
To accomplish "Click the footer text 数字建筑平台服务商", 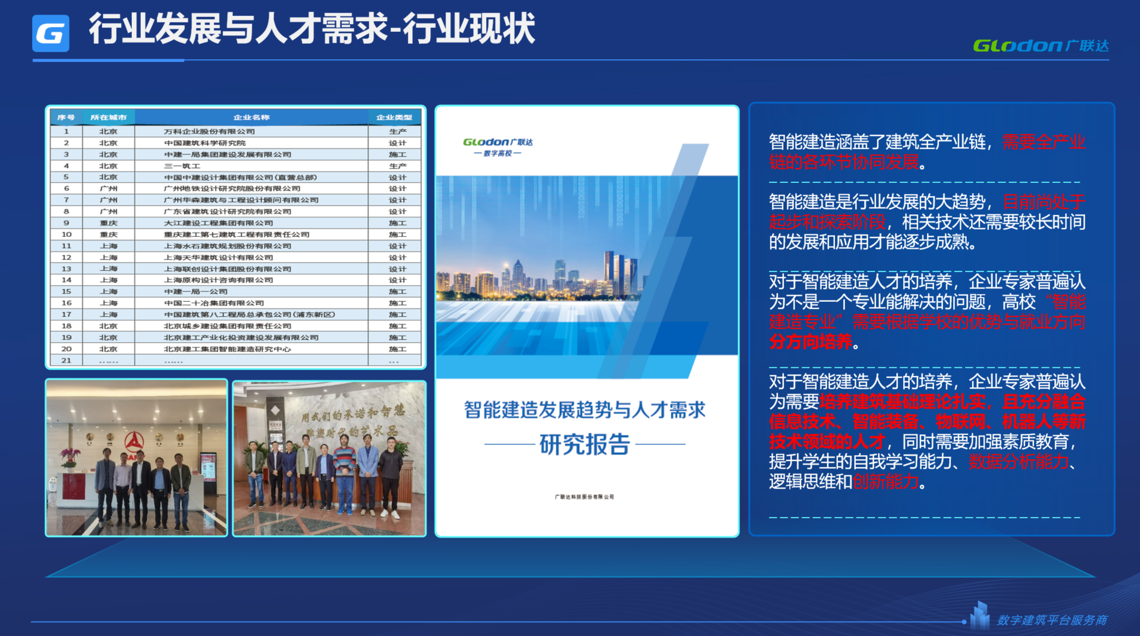I will pos(1052,620).
